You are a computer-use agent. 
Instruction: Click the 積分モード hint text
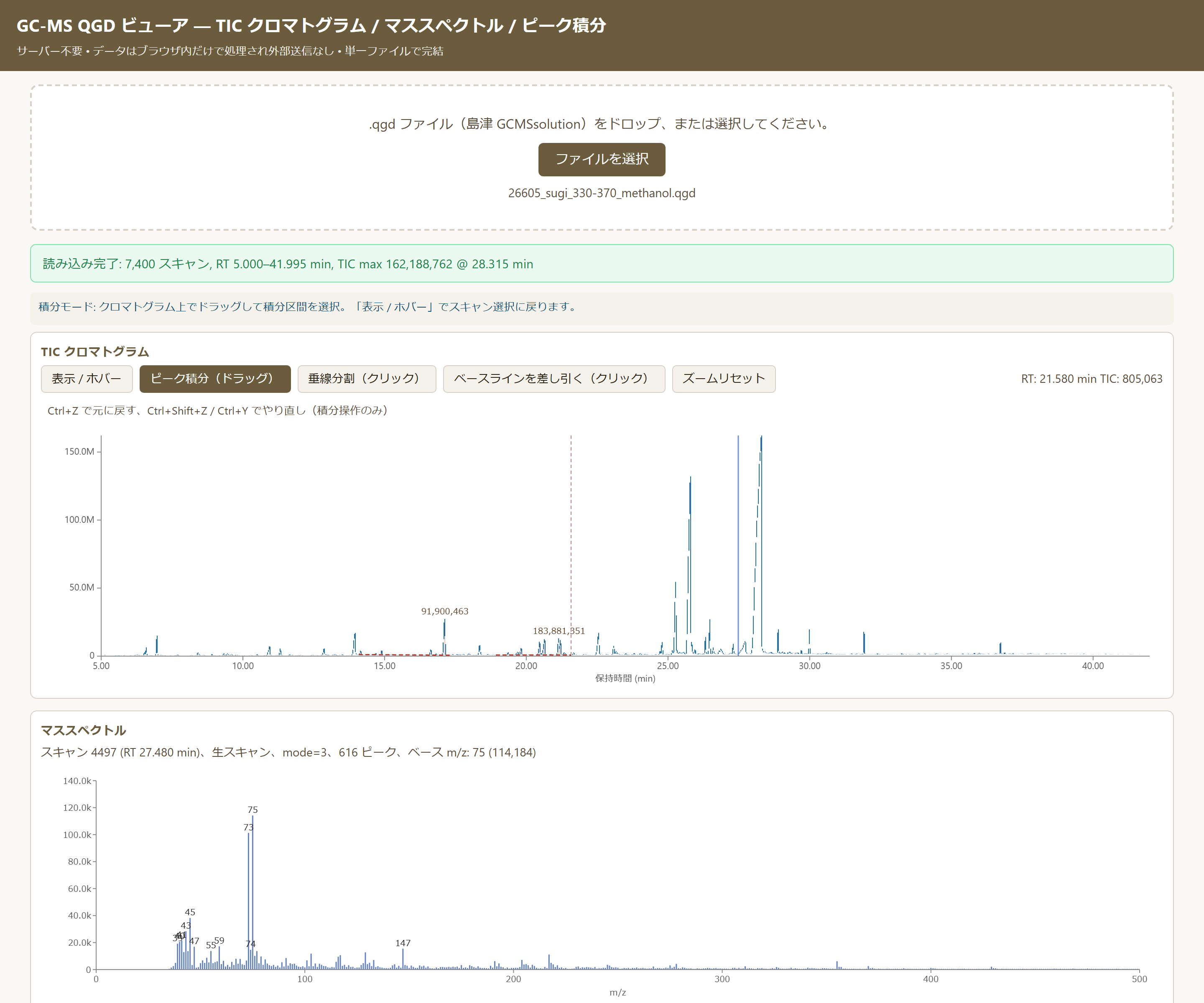click(x=309, y=307)
